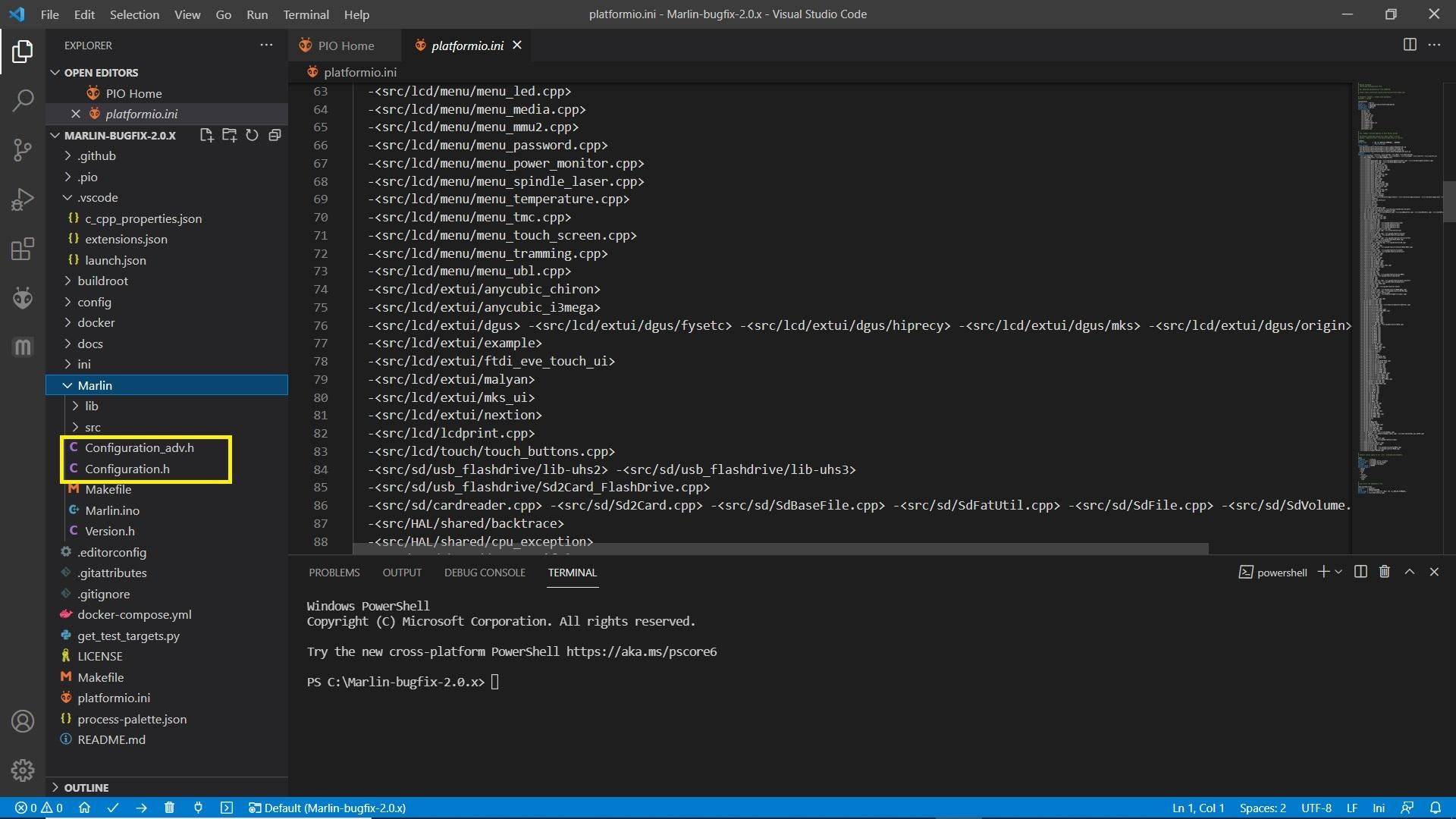The height and width of the screenshot is (819, 1456).
Task: Open the File menu
Action: coord(49,14)
